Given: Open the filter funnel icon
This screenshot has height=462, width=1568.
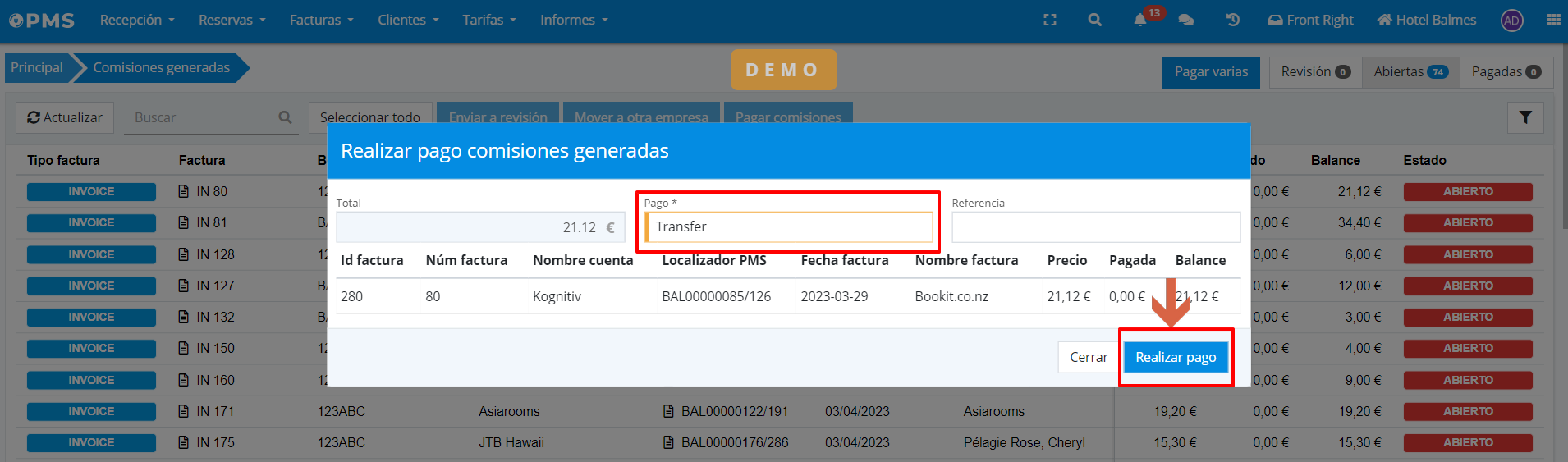Looking at the screenshot, I should [1525, 117].
